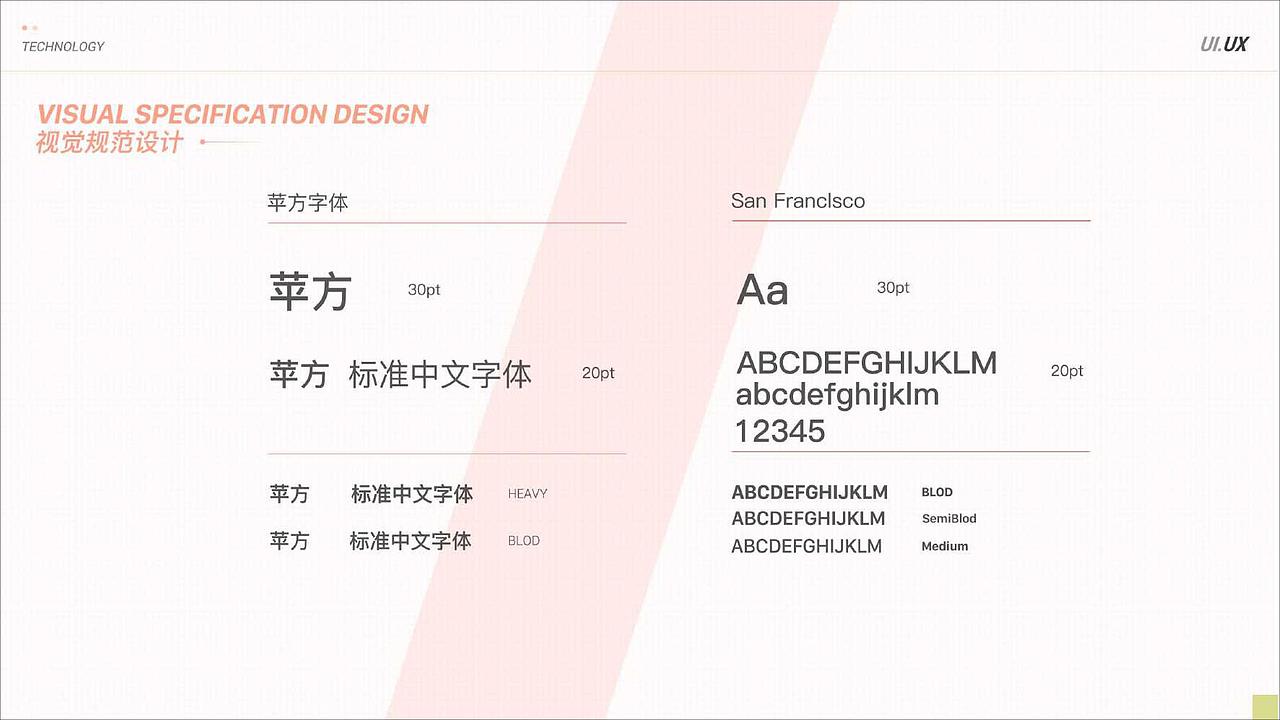Open the Medium weight row
Viewport: 1280px width, 720px height.
click(945, 546)
